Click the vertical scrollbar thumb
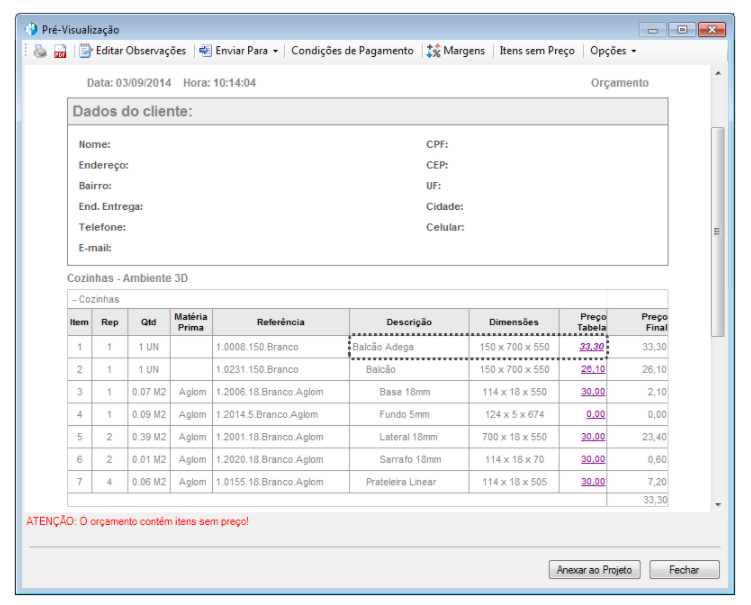 [x=717, y=232]
